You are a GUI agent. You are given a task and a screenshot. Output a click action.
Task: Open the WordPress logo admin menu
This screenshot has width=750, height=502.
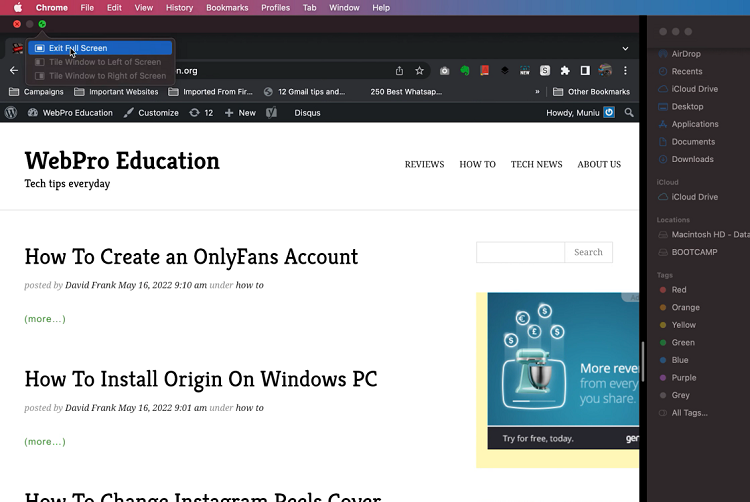click(11, 113)
